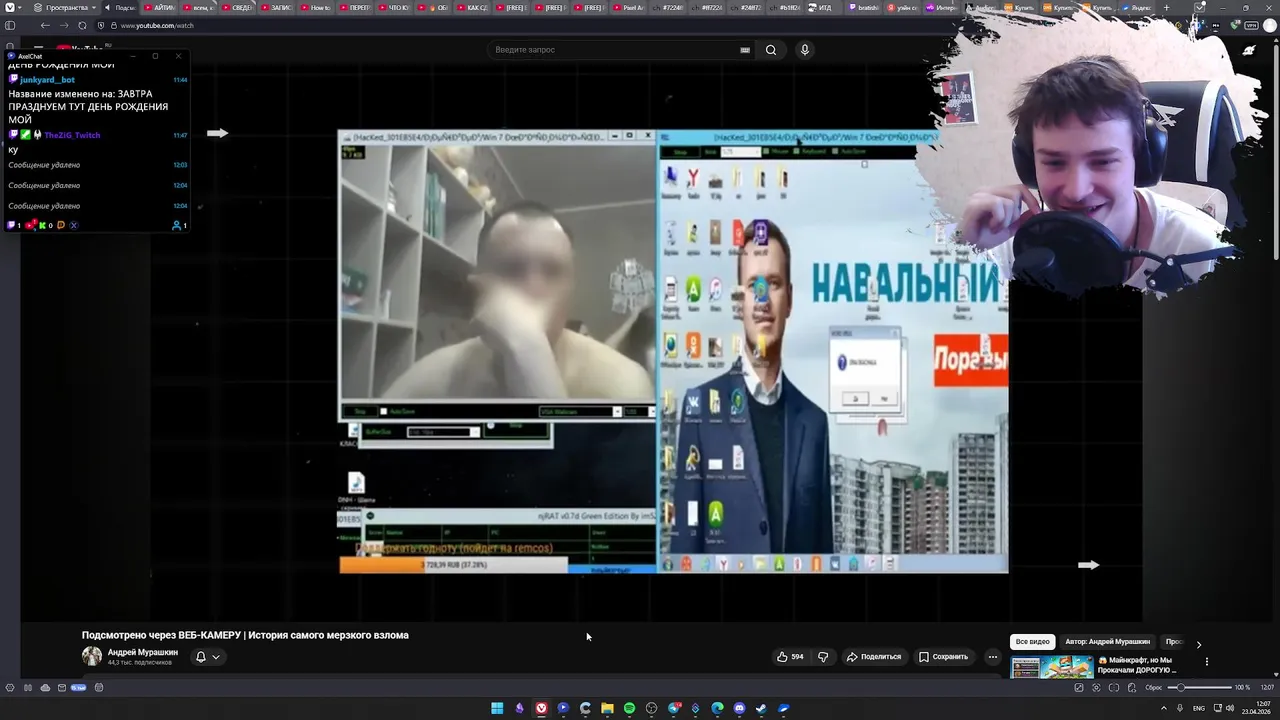Screen dimensions: 1280x720
Task: Open the settings gear in the status bar
Action: click(x=10, y=688)
